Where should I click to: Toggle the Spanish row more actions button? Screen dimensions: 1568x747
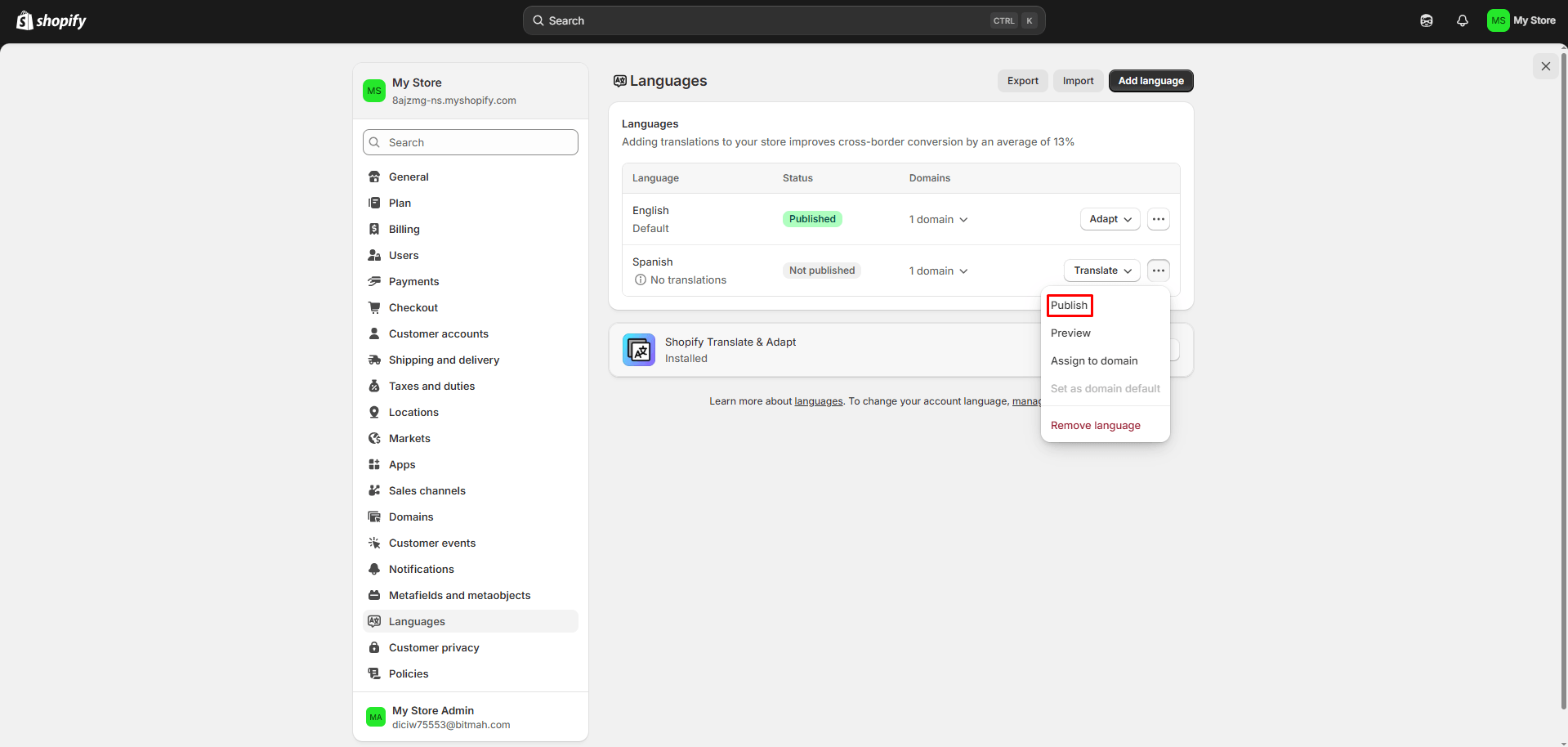[1159, 271]
